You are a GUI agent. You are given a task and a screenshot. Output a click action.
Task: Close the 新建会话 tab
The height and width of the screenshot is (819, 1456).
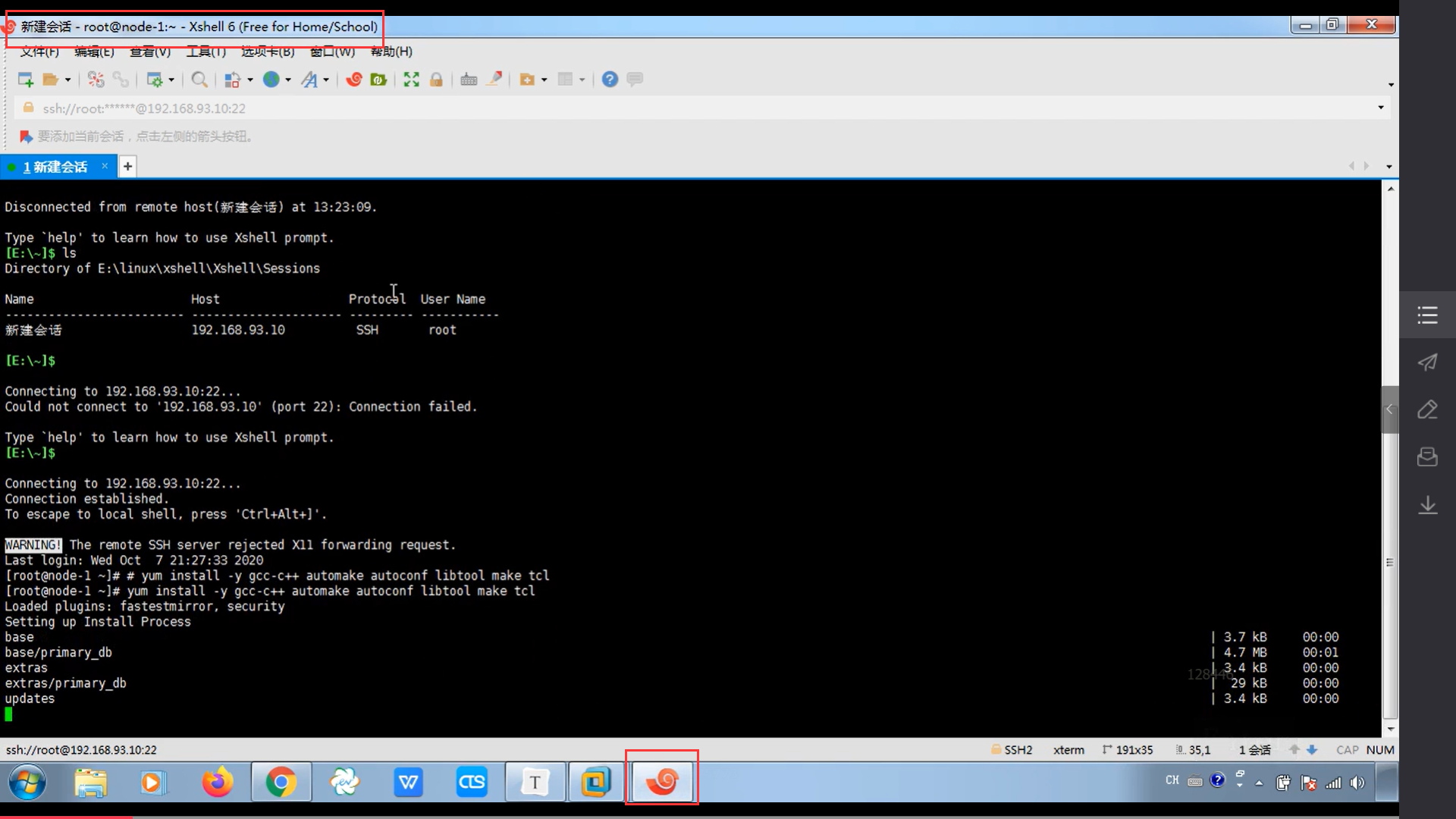pyautogui.click(x=105, y=166)
